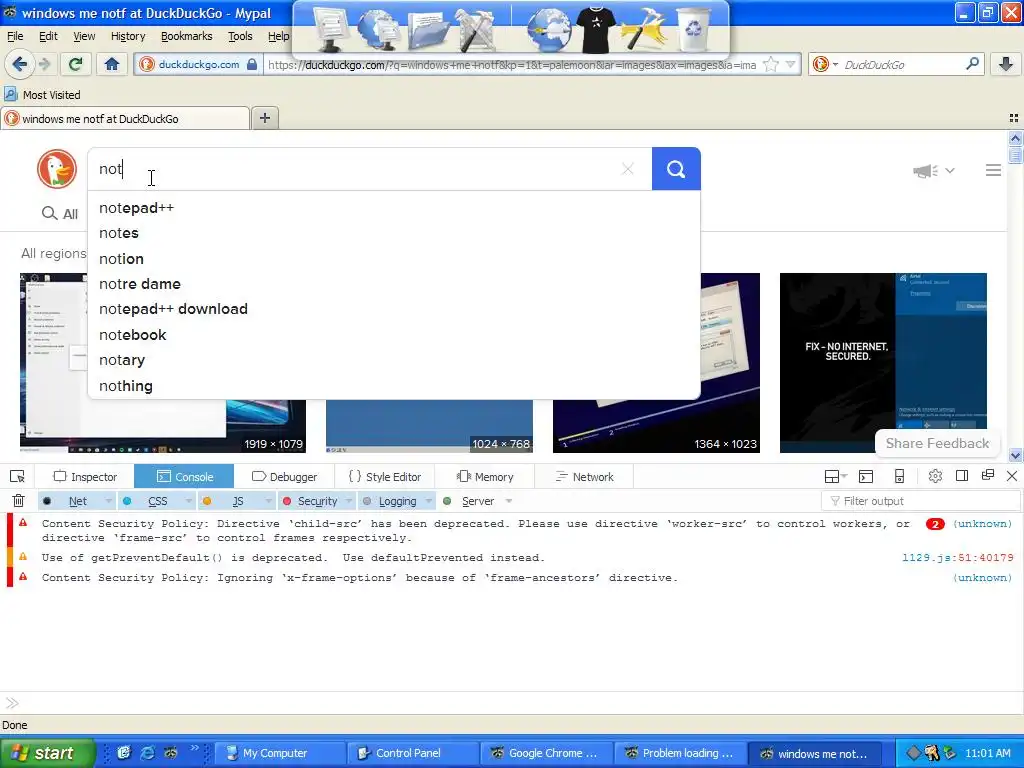Clear the search text with the X
The image size is (1024, 768).
click(x=628, y=169)
